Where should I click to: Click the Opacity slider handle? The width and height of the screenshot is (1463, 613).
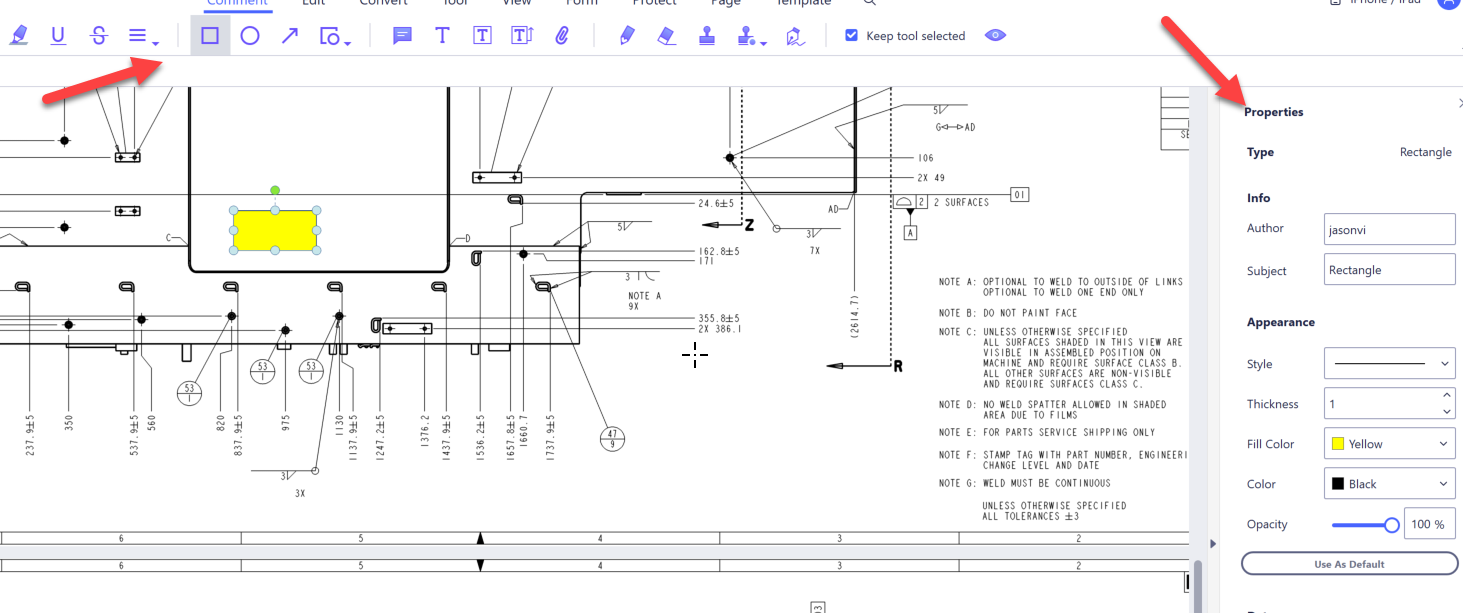click(x=1391, y=525)
